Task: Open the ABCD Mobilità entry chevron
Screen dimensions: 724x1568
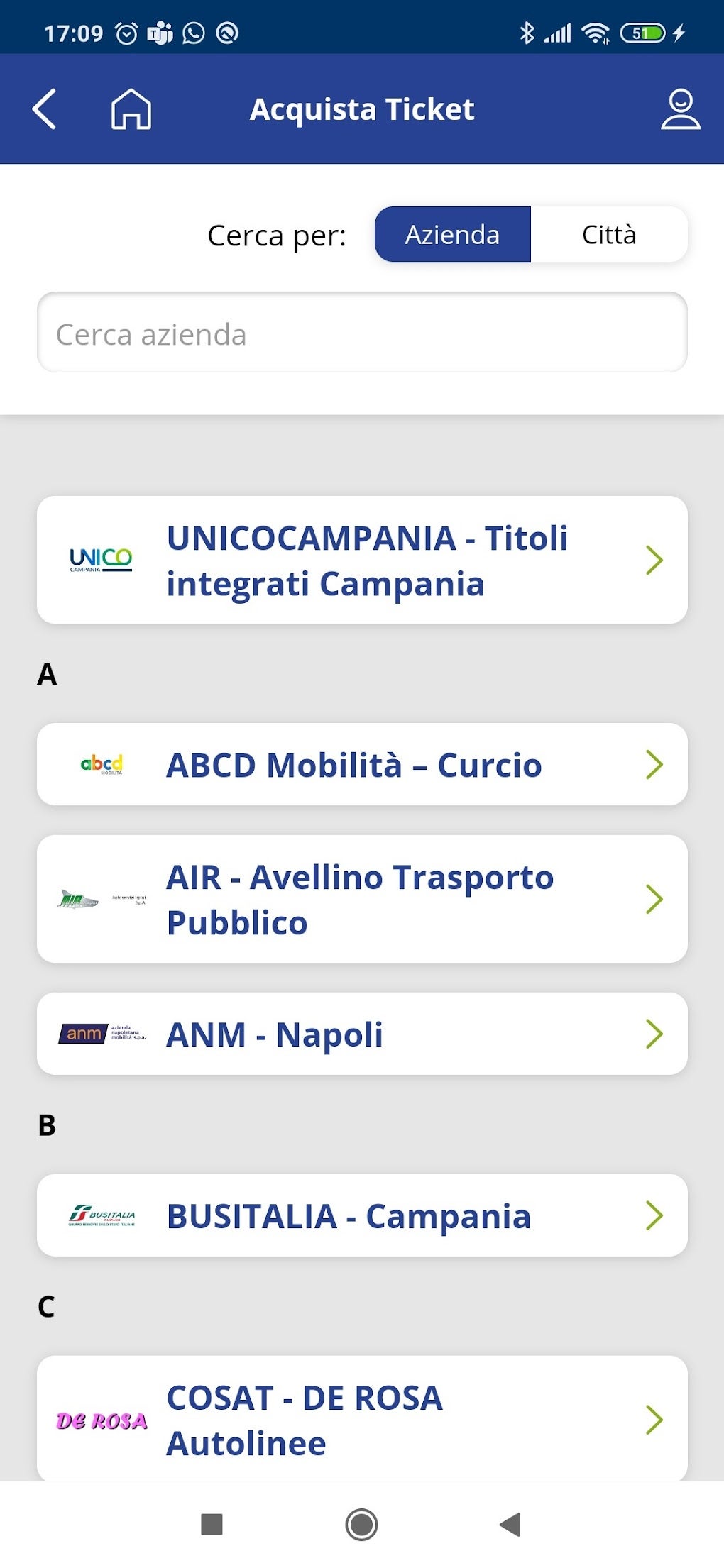Action: (x=654, y=764)
